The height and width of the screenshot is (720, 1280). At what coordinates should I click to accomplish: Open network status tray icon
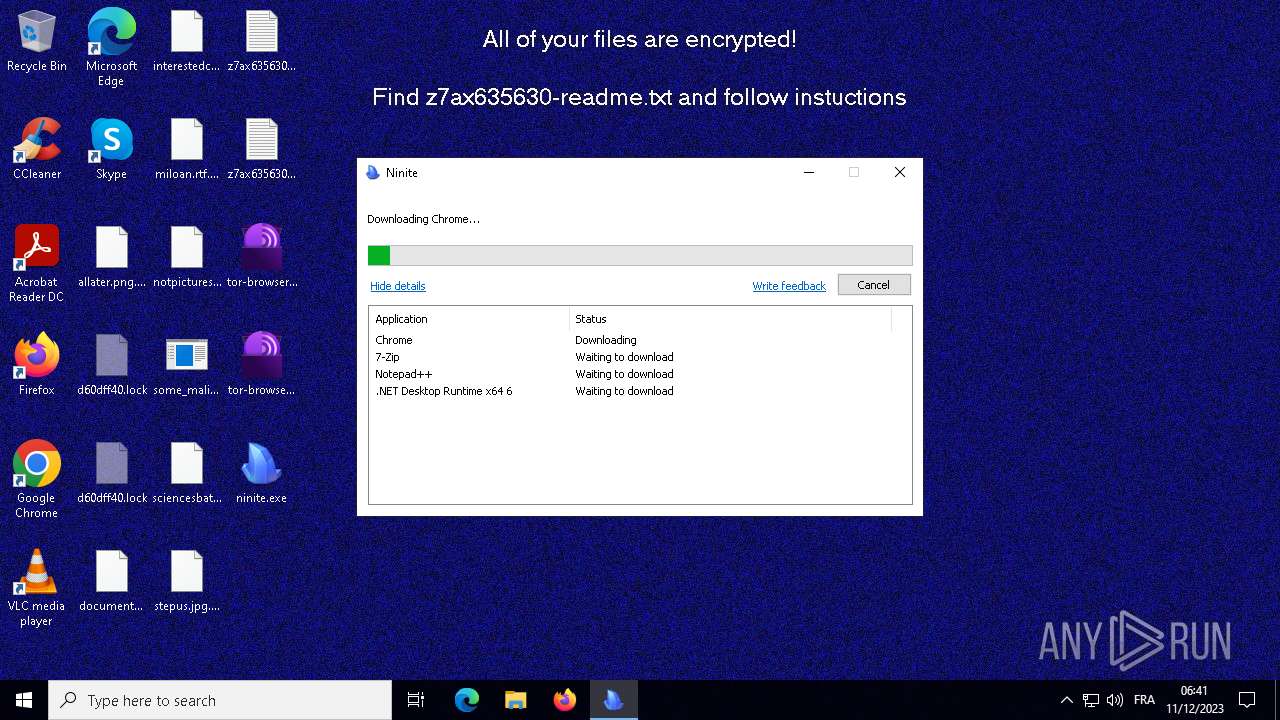click(1091, 700)
